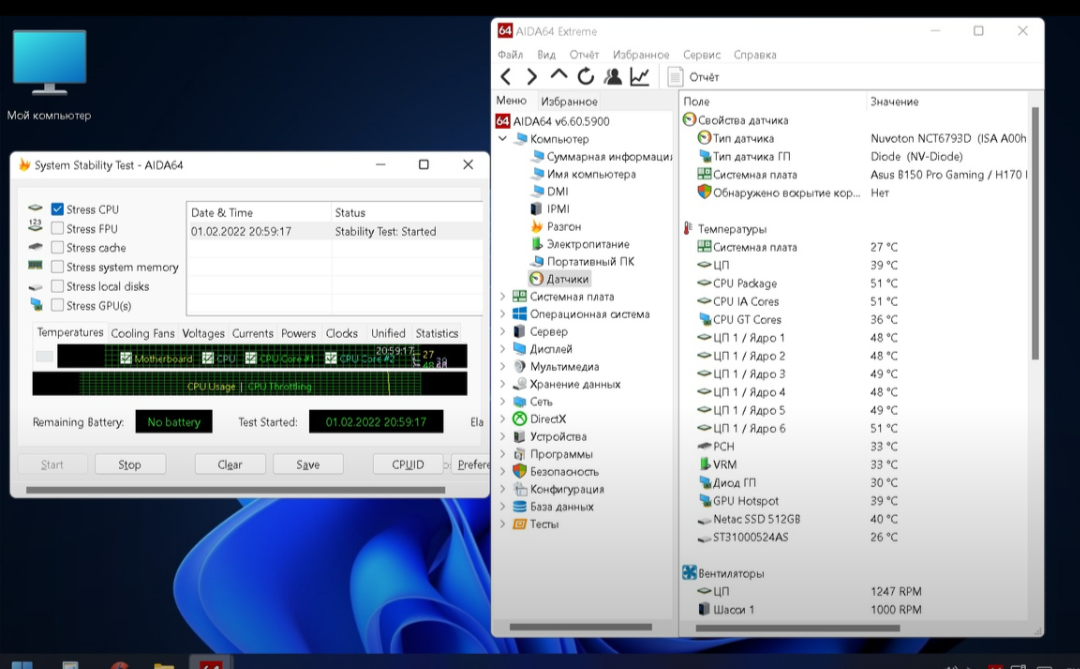Click the up-level arrow in AIDA64 toolbar
This screenshot has width=1080, height=669.
tap(559, 75)
